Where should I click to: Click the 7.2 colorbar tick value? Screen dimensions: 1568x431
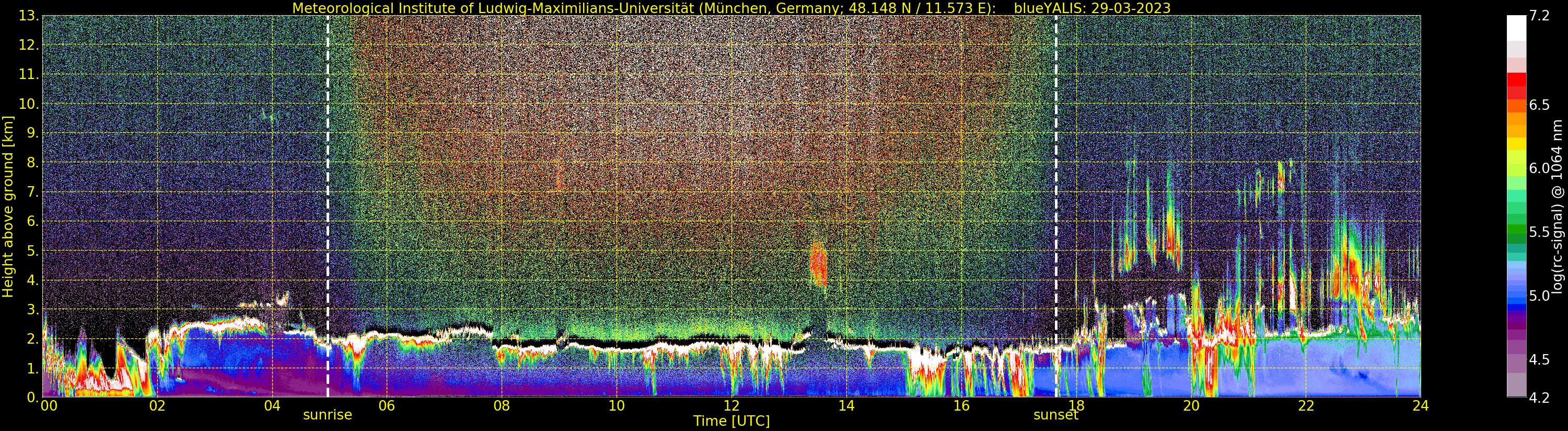[1539, 16]
